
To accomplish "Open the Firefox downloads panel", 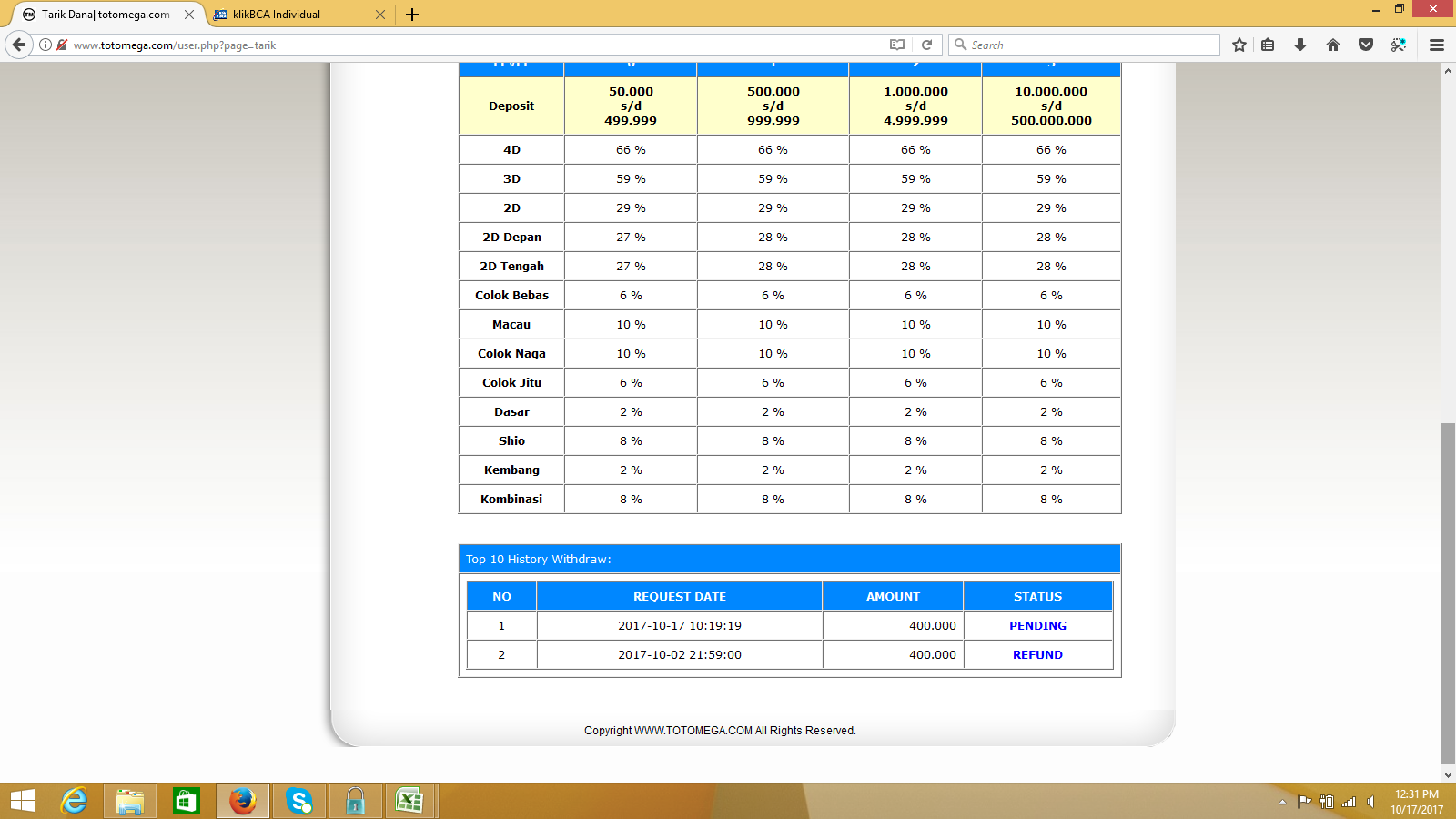I will click(x=1300, y=45).
